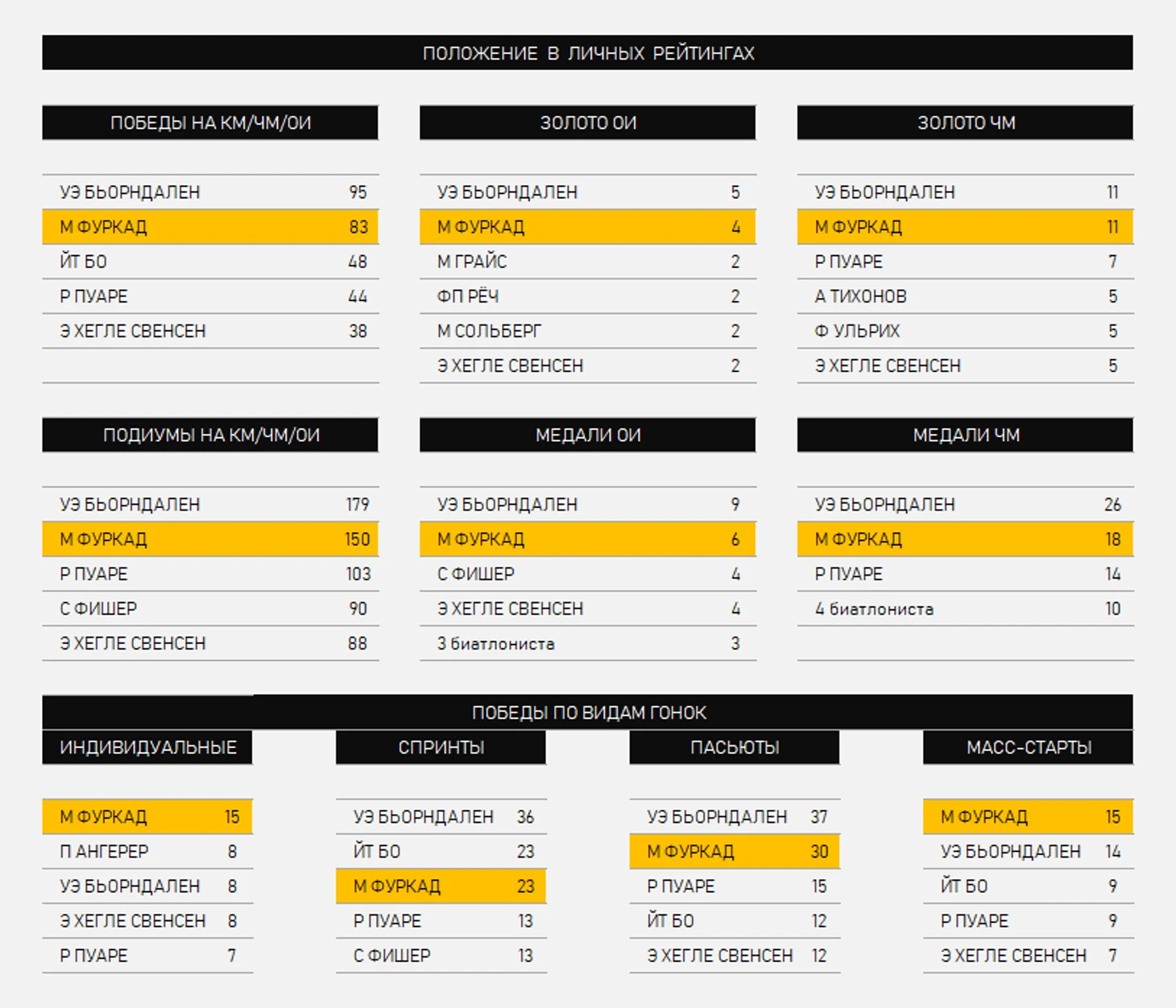Select the ЗОЛОТО ОИ header
Viewport: 1176px width, 1008px height.
point(588,122)
